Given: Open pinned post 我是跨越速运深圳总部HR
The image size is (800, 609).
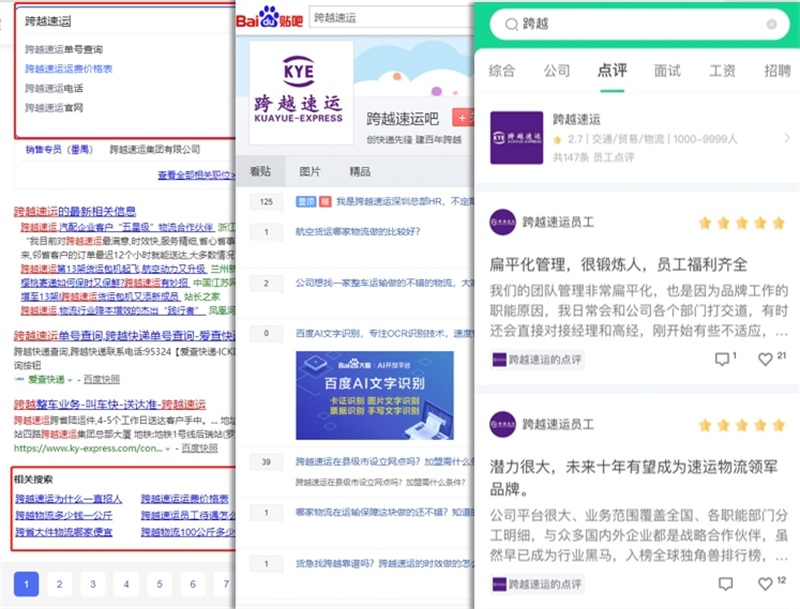Looking at the screenshot, I should coord(405,201).
